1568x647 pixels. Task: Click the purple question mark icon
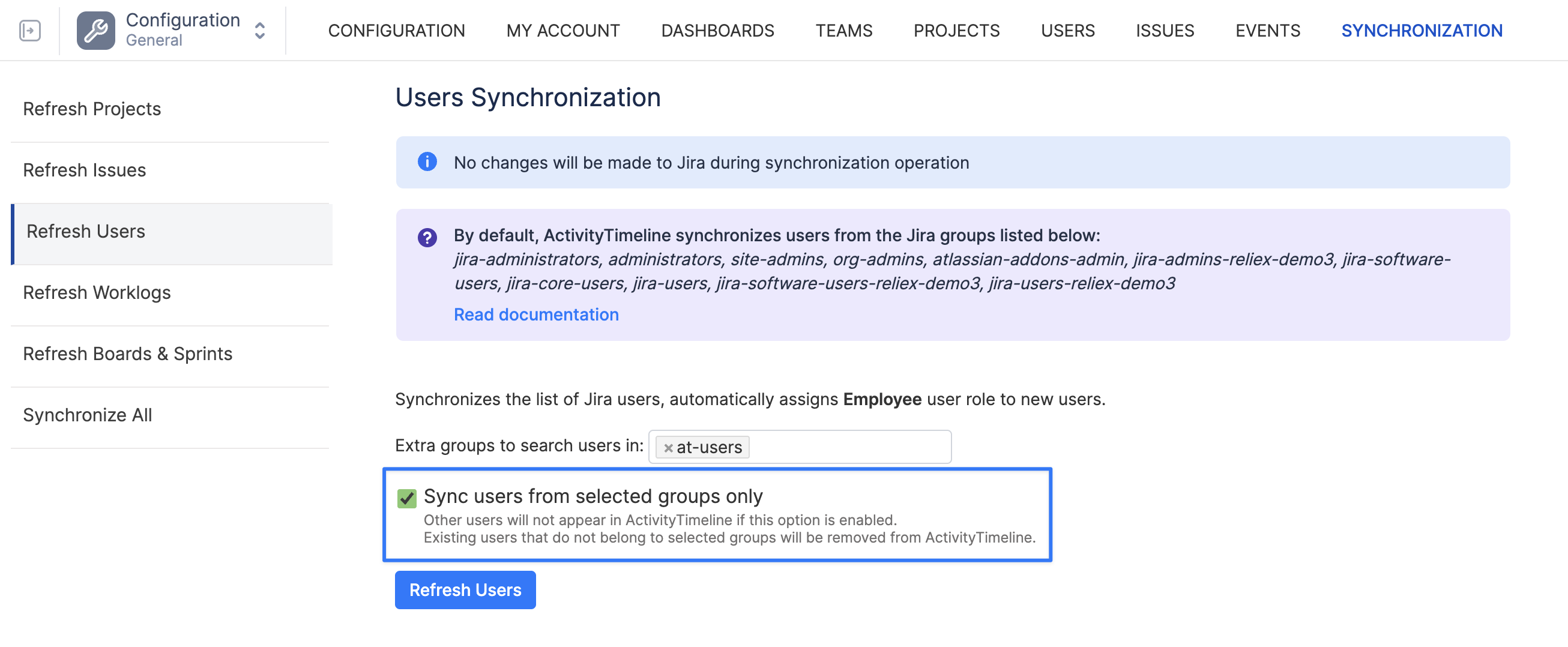pyautogui.click(x=427, y=238)
